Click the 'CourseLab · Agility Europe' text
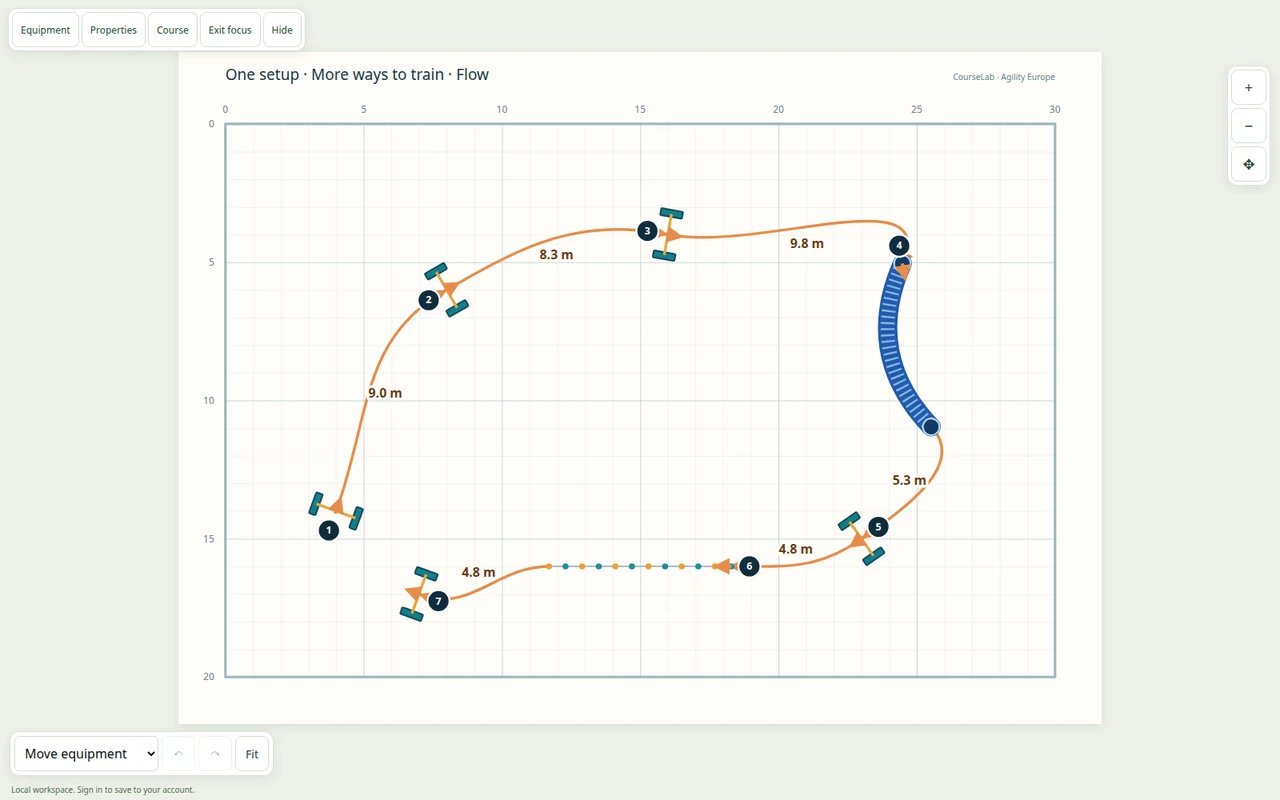Screen dimensions: 1280x800 click(1003, 77)
